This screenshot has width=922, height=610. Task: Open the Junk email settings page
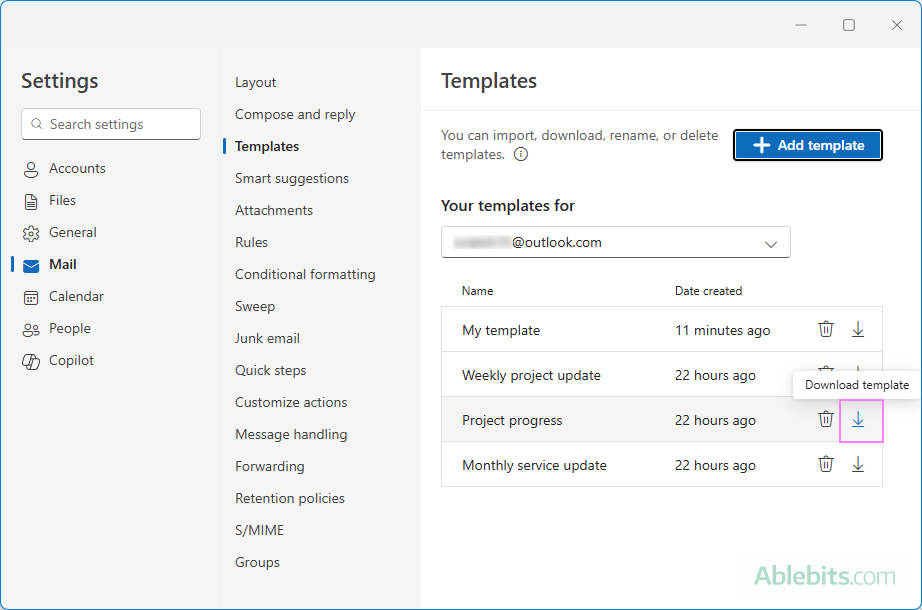267,338
